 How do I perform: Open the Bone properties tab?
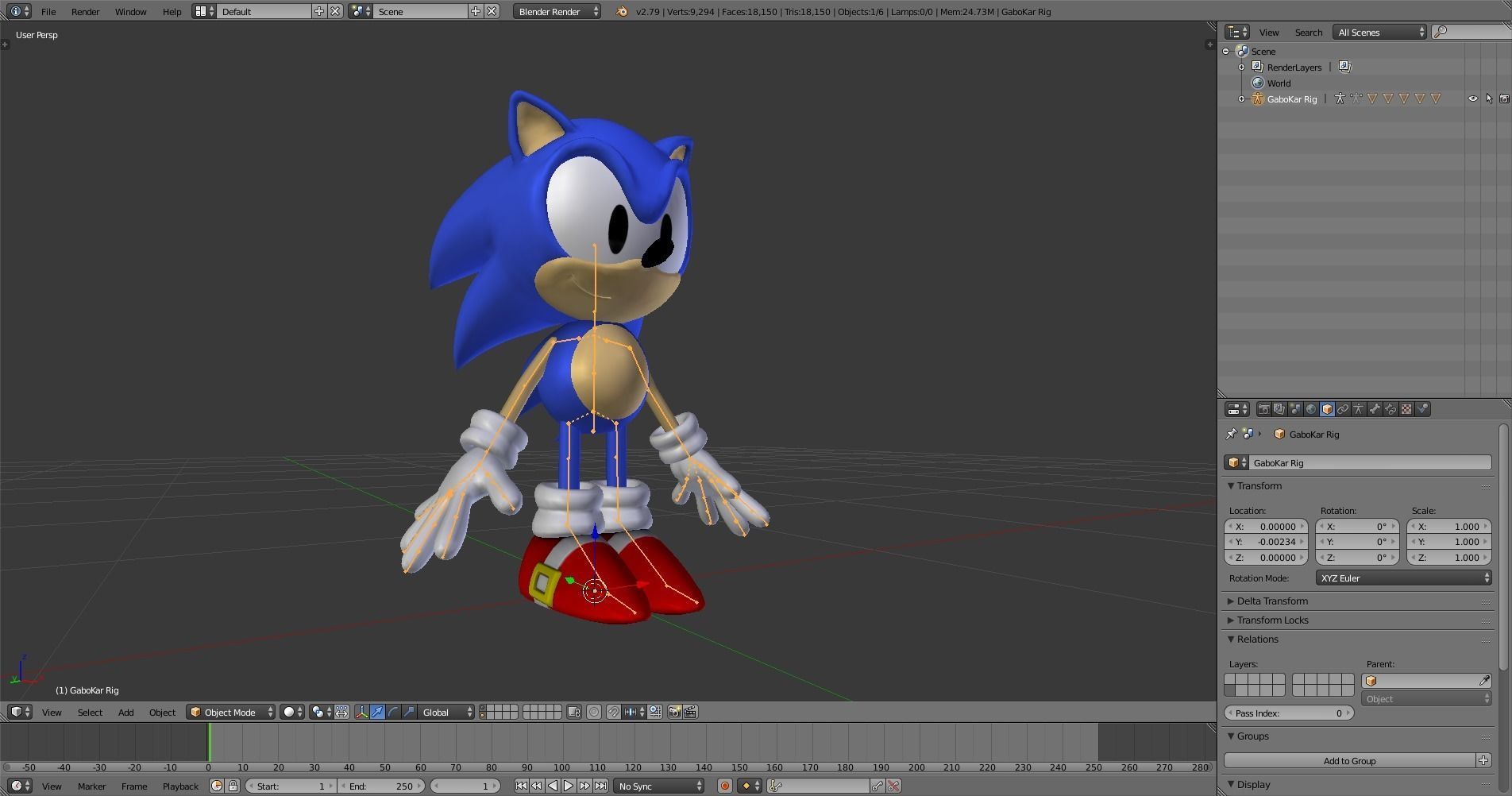coord(1375,409)
